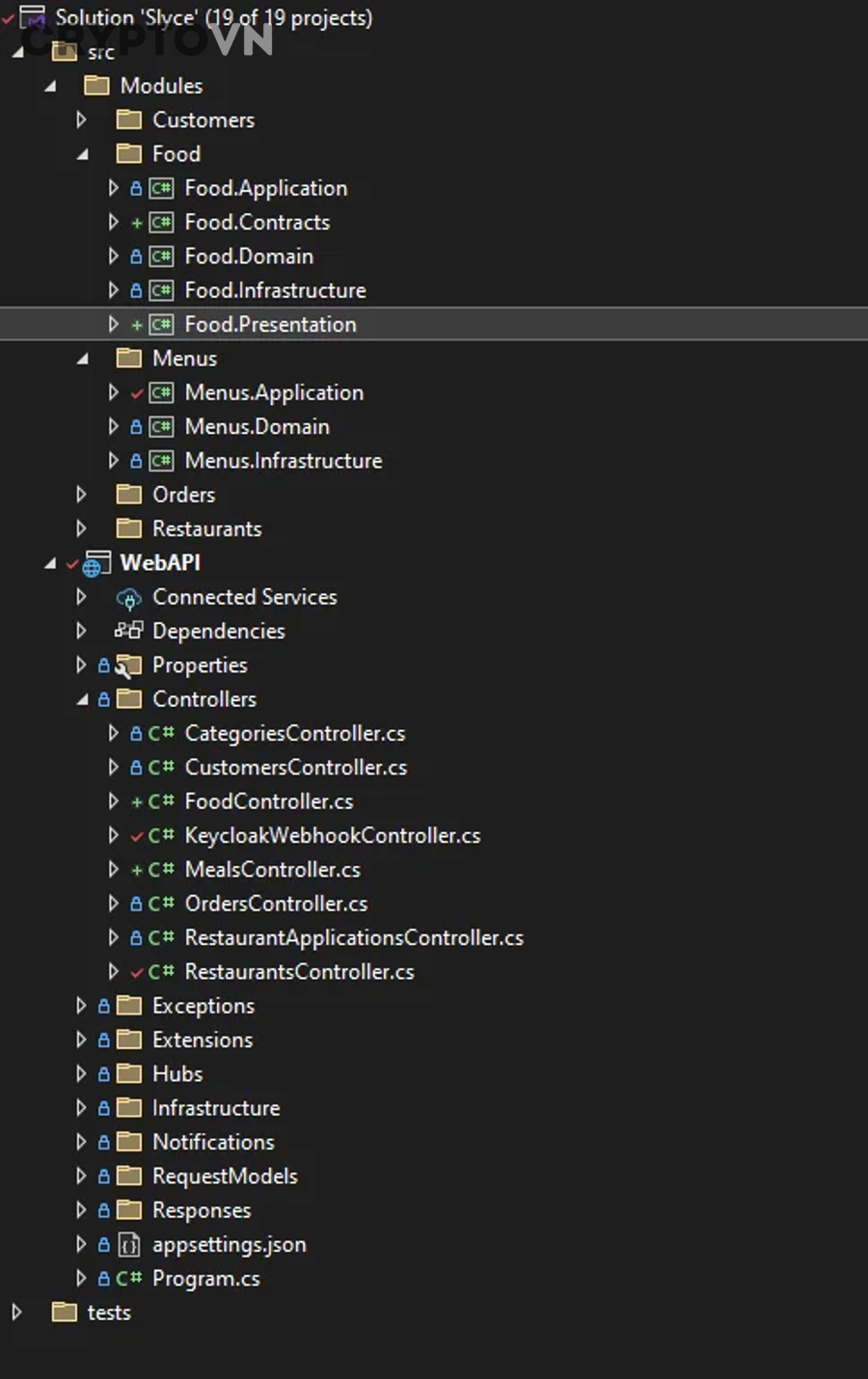The width and height of the screenshot is (868, 1379).
Task: Select the Responses folder
Action: pyautogui.click(x=202, y=1210)
